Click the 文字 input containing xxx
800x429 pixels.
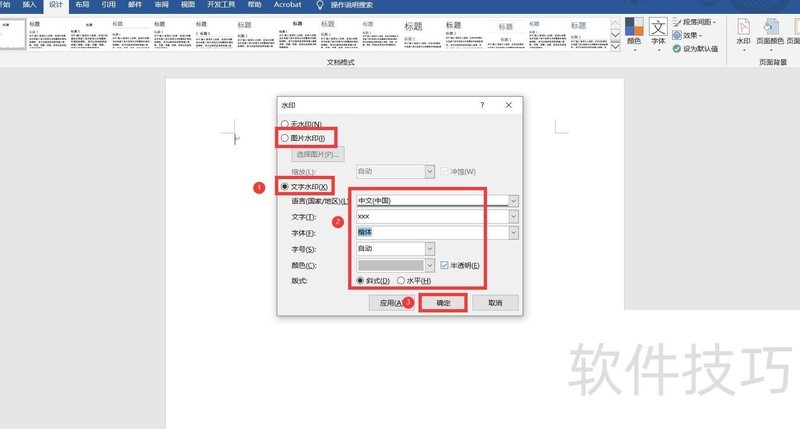433,217
